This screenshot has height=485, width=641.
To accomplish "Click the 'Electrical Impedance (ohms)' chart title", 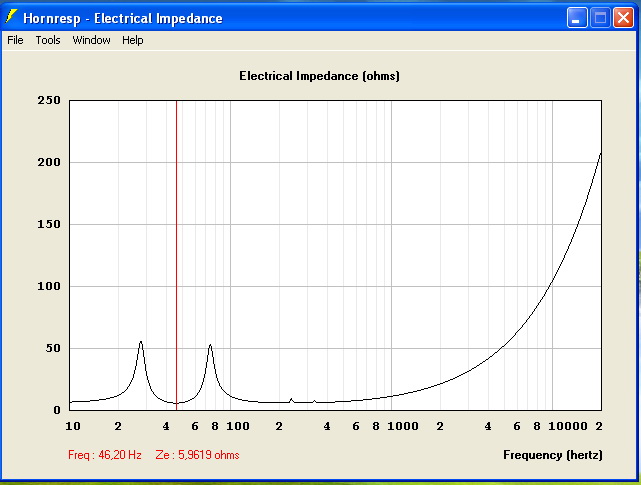I will [x=319, y=76].
